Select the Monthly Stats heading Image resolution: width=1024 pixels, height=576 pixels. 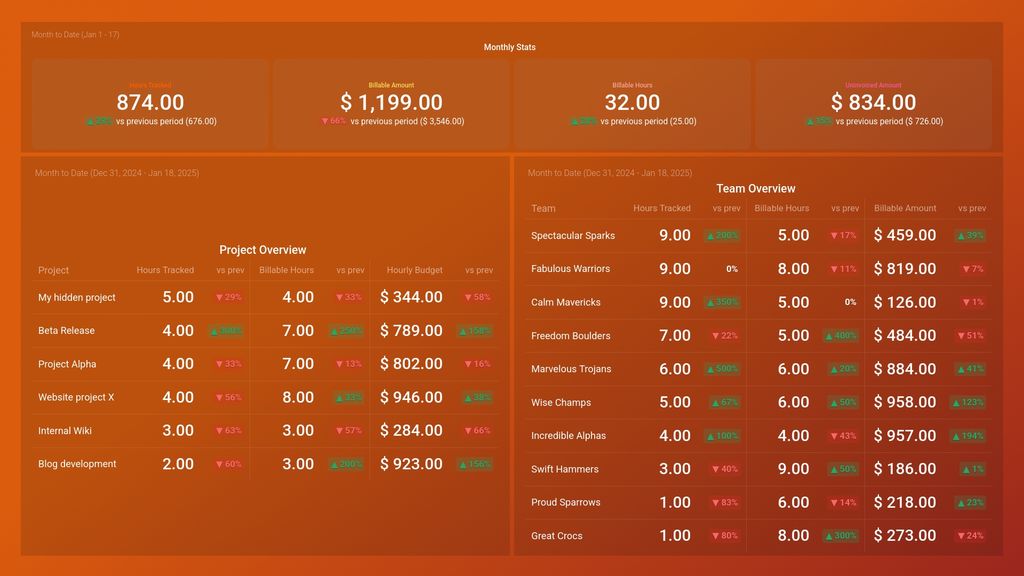509,47
